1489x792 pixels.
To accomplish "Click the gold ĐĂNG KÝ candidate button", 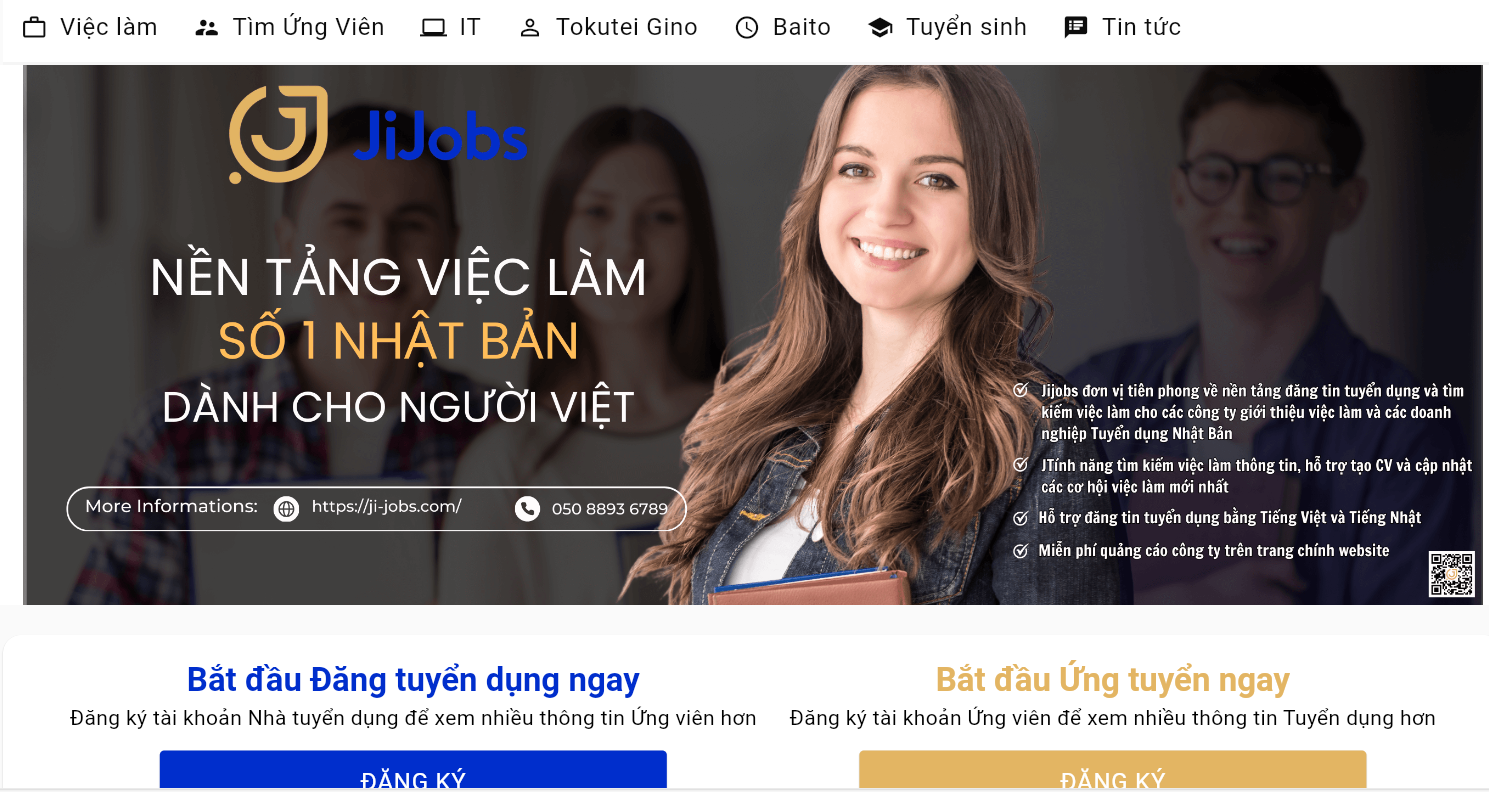I will tap(1113, 770).
